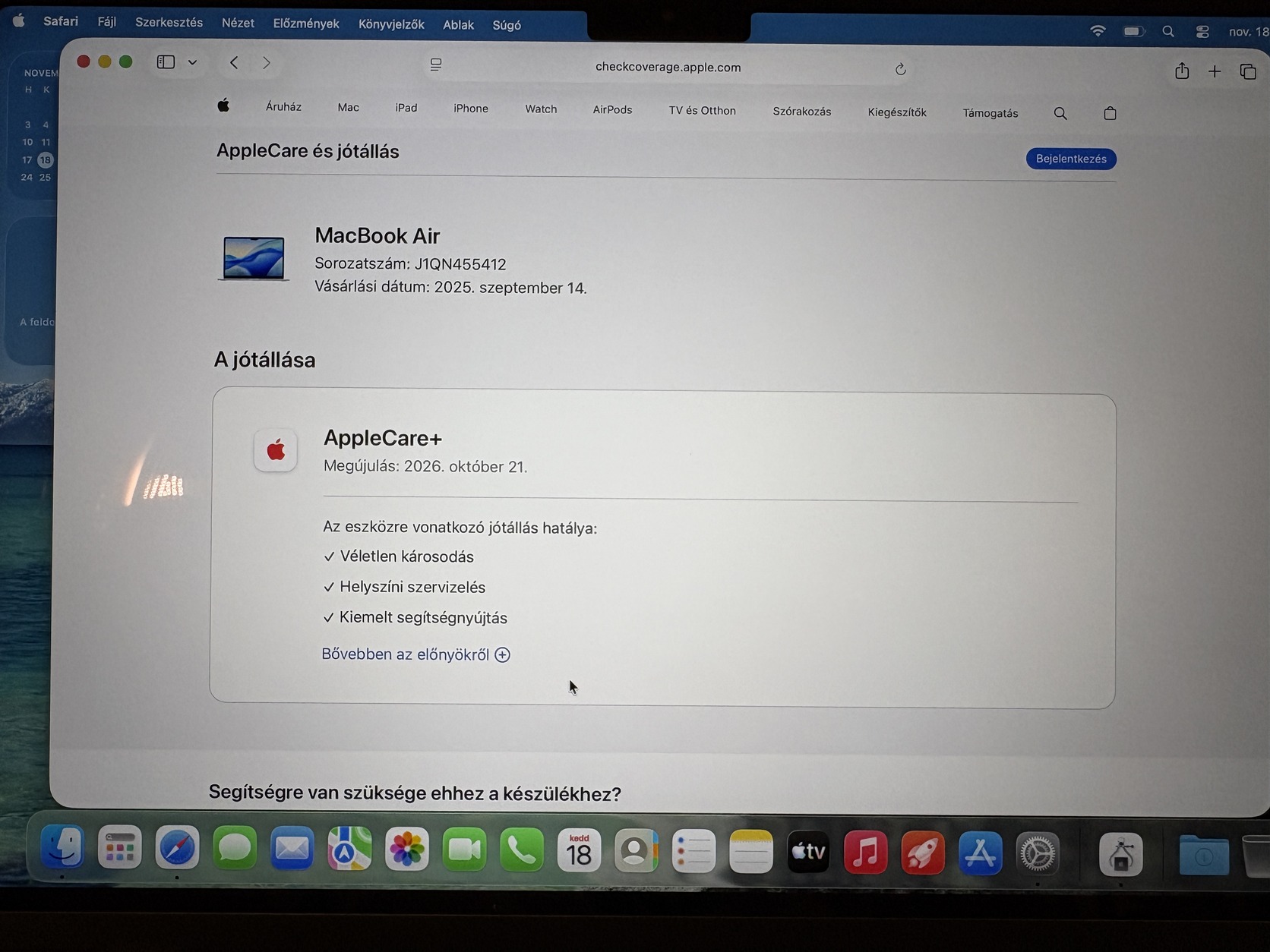Open Launchpad from the Dock
The width and height of the screenshot is (1270, 952).
coord(119,847)
